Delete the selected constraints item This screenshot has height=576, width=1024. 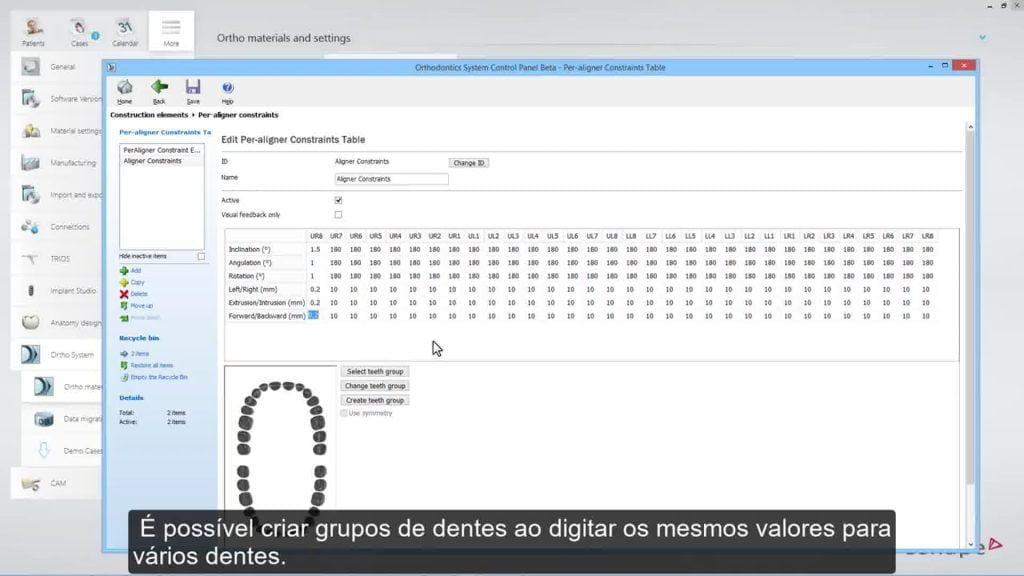[138, 294]
